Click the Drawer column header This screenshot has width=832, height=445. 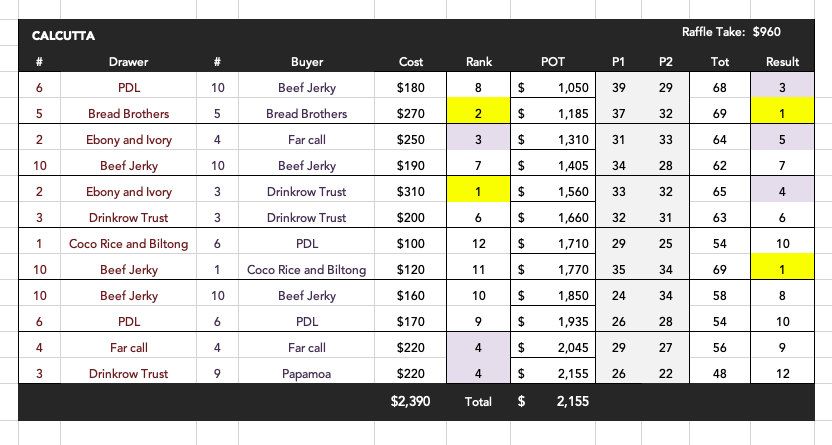pyautogui.click(x=128, y=62)
